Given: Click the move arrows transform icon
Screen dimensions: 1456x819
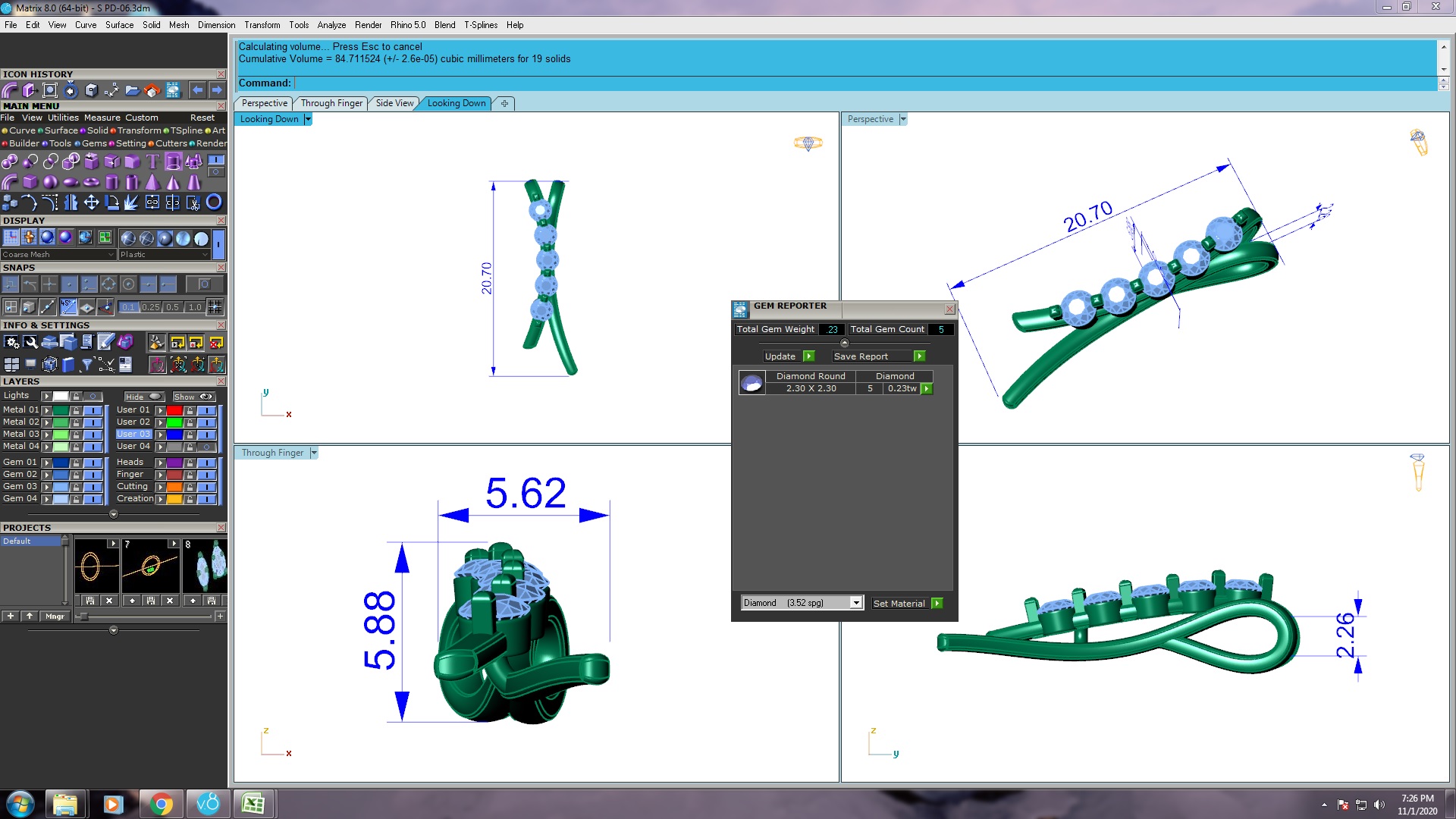Looking at the screenshot, I should [x=91, y=202].
